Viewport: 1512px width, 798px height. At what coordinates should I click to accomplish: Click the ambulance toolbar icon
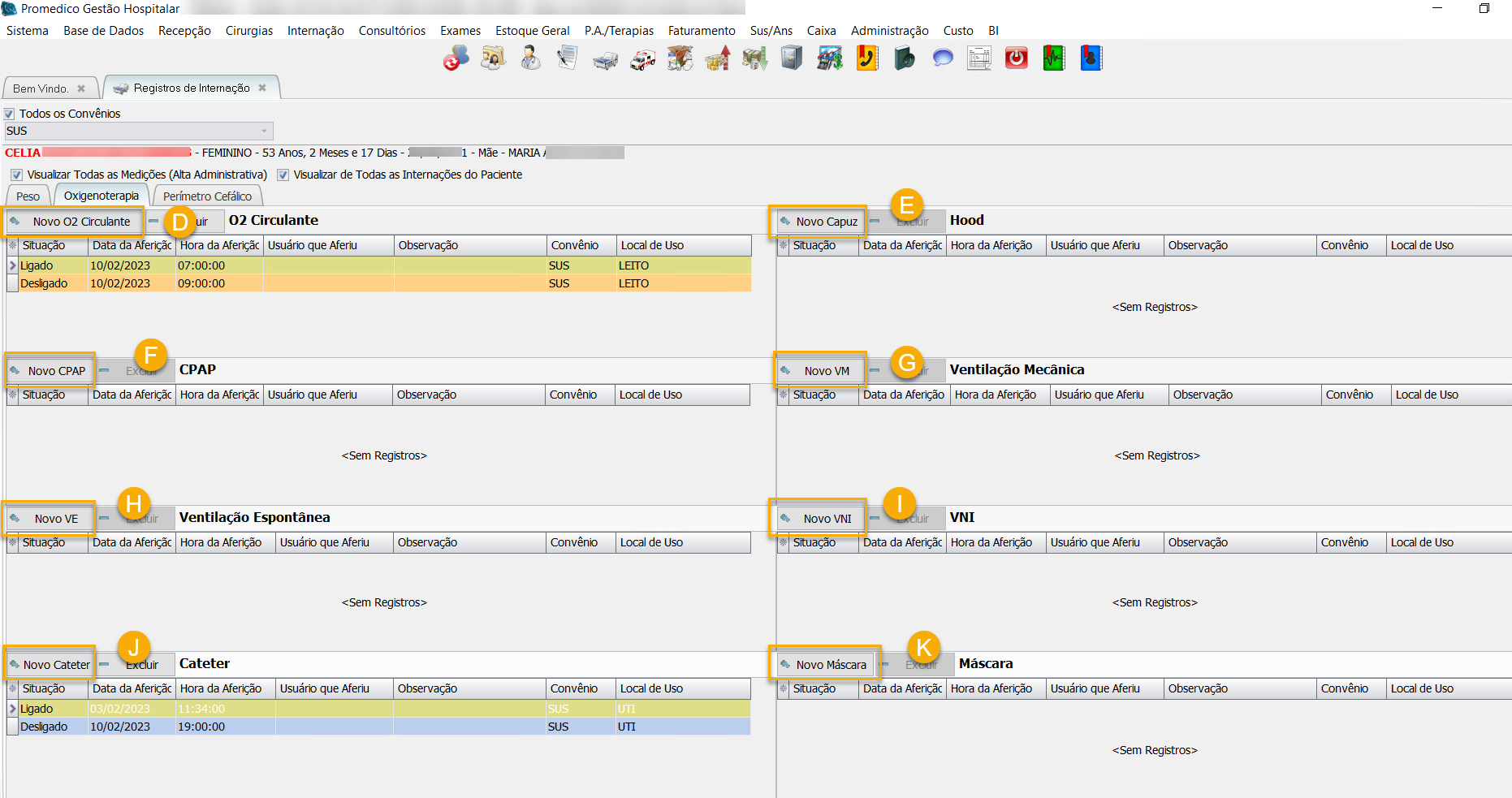pyautogui.click(x=642, y=59)
